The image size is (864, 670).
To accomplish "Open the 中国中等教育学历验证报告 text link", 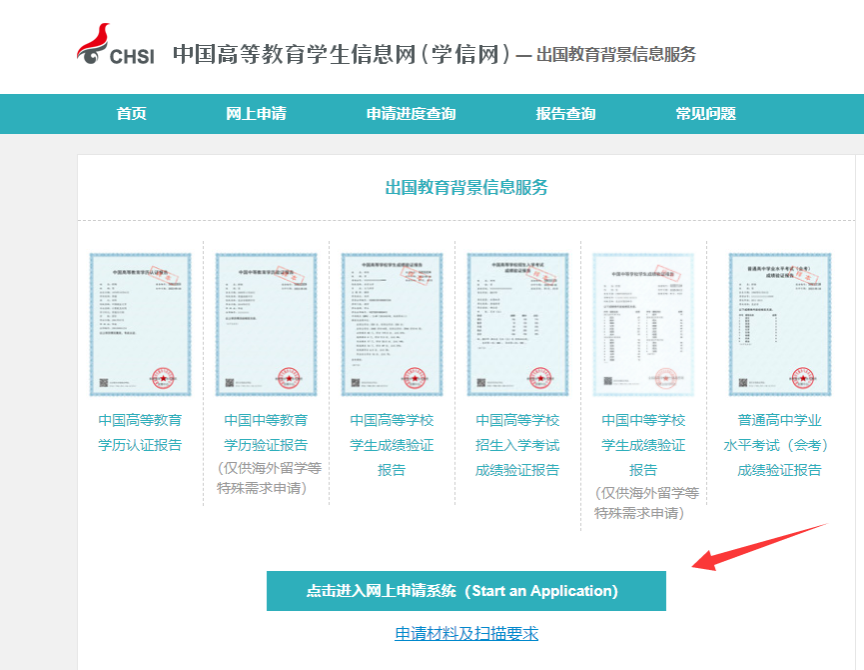I will 266,432.
